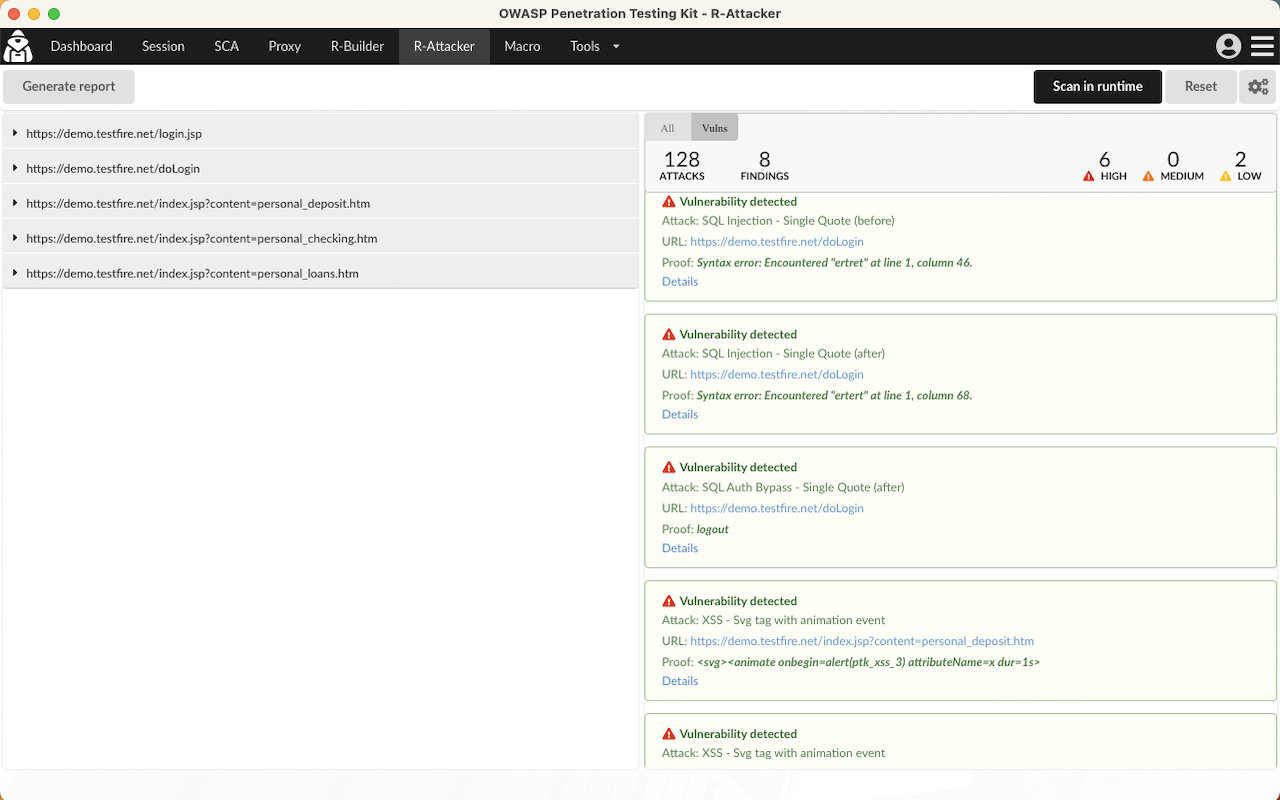Expand the login.jsp tree item
1280x800 pixels.
click(x=14, y=132)
